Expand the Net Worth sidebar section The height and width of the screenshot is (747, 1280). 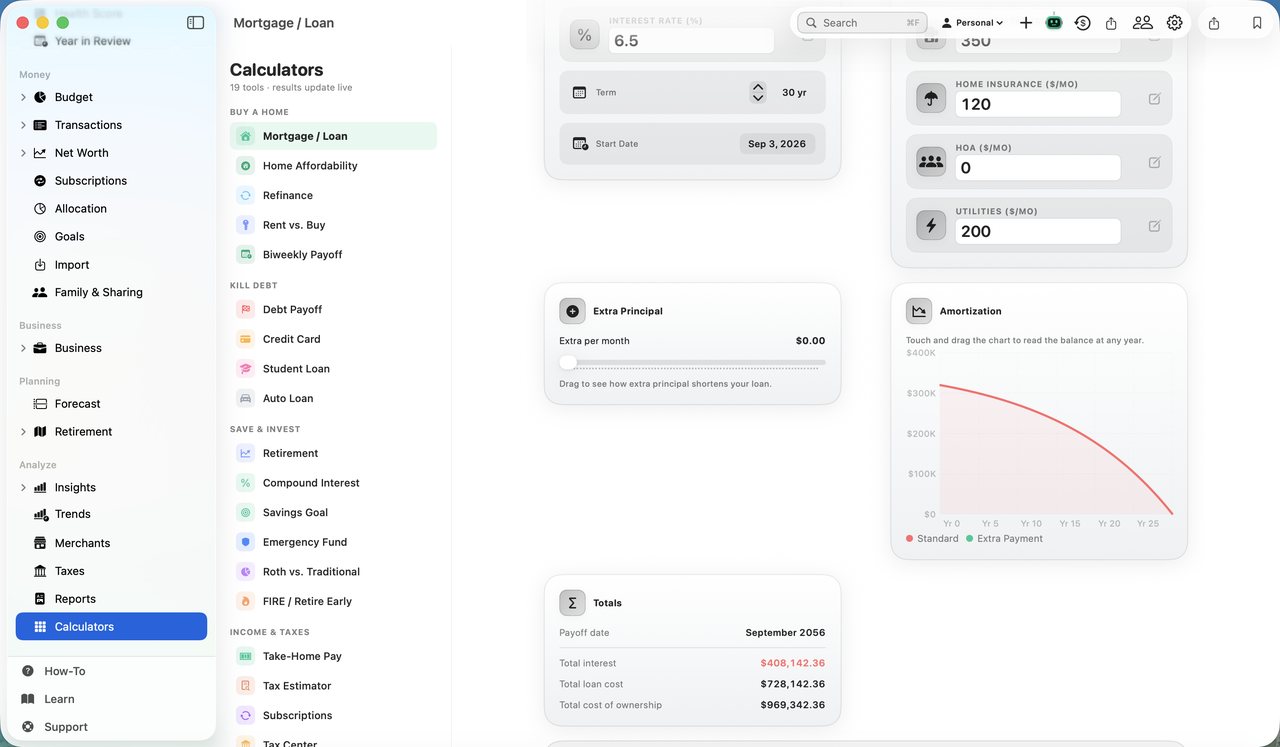(23, 153)
